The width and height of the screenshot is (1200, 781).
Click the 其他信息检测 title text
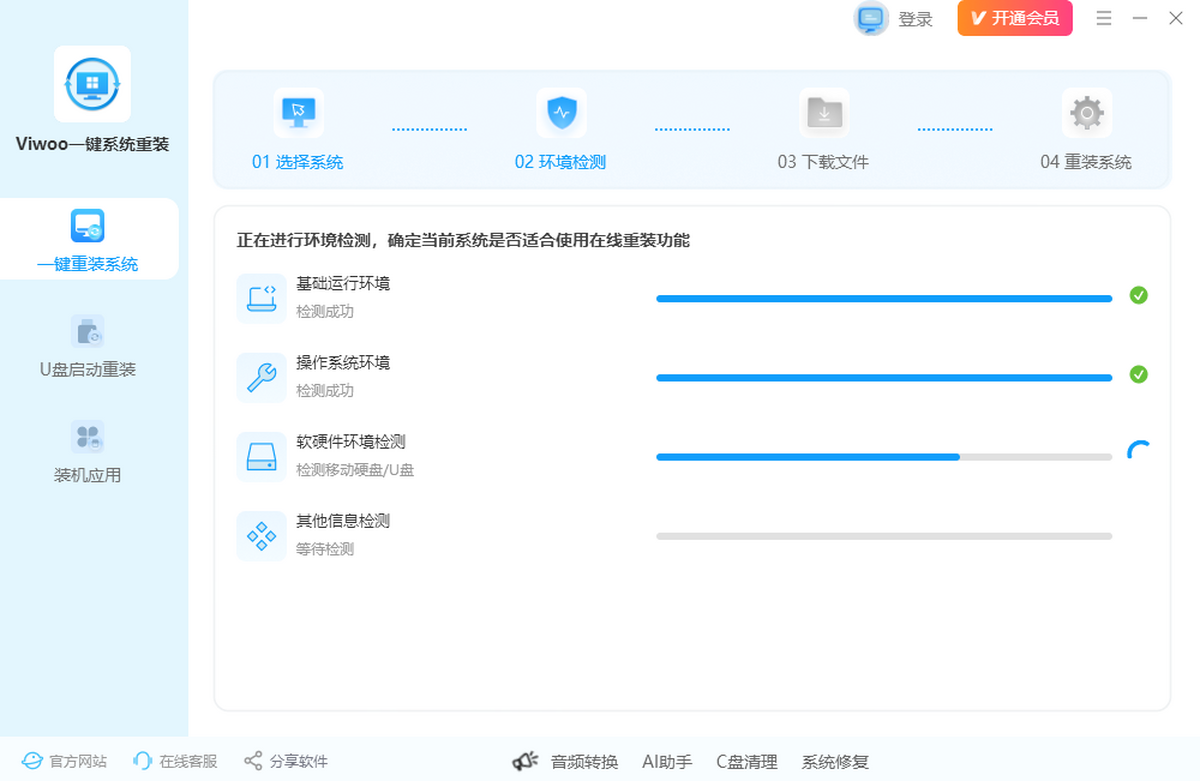pyautogui.click(x=343, y=521)
